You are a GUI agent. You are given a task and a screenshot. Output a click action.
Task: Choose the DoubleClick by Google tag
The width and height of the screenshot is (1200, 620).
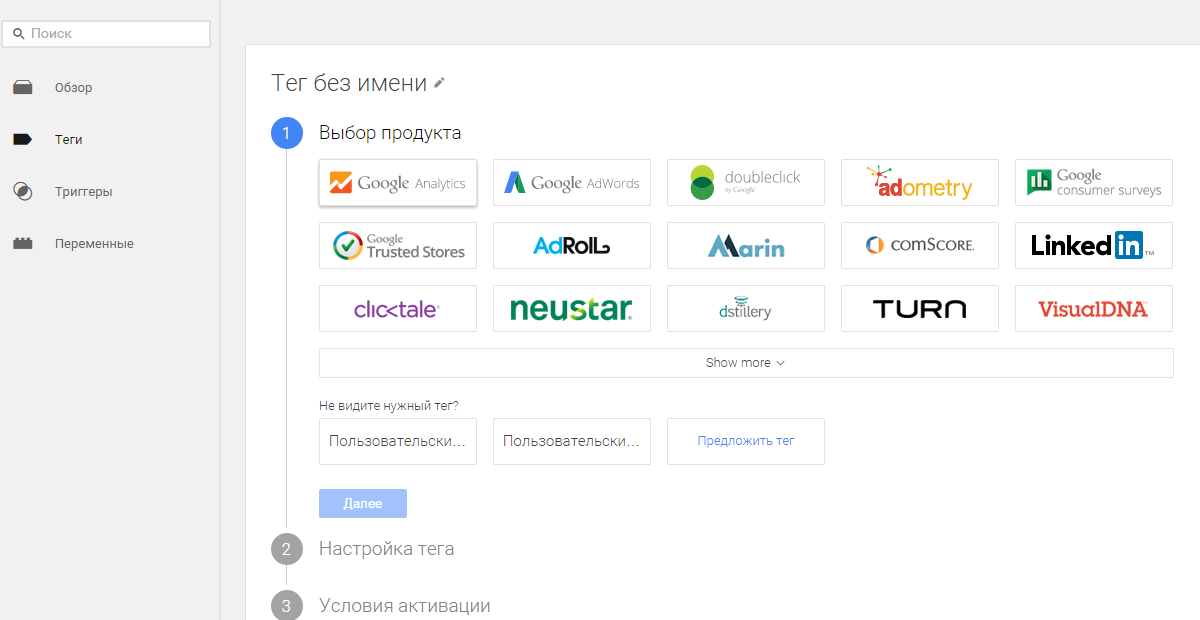coord(745,182)
